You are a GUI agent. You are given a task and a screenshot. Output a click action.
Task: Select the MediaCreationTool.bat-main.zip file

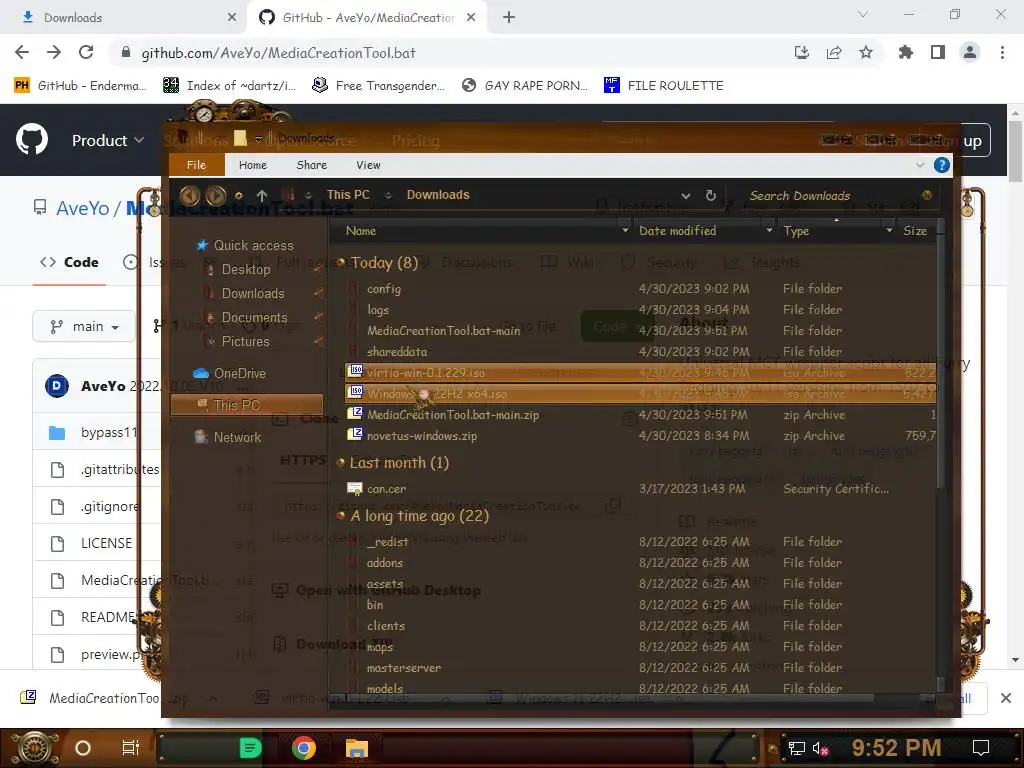click(640, 415)
